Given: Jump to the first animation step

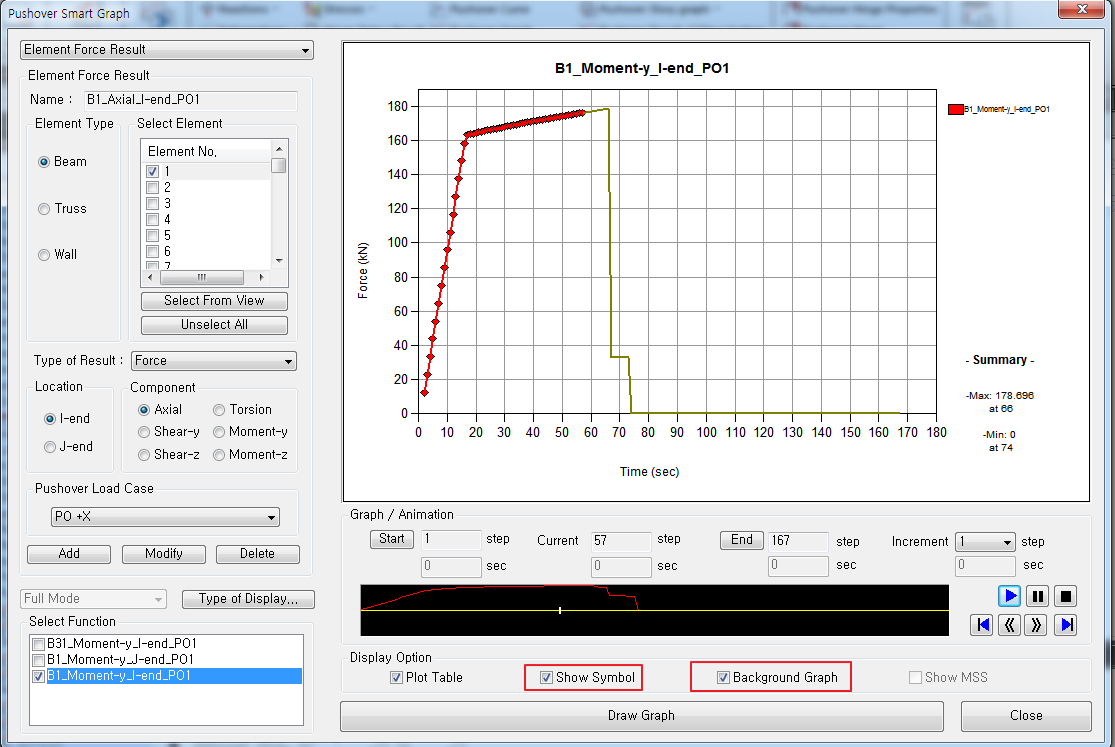Looking at the screenshot, I should [982, 625].
